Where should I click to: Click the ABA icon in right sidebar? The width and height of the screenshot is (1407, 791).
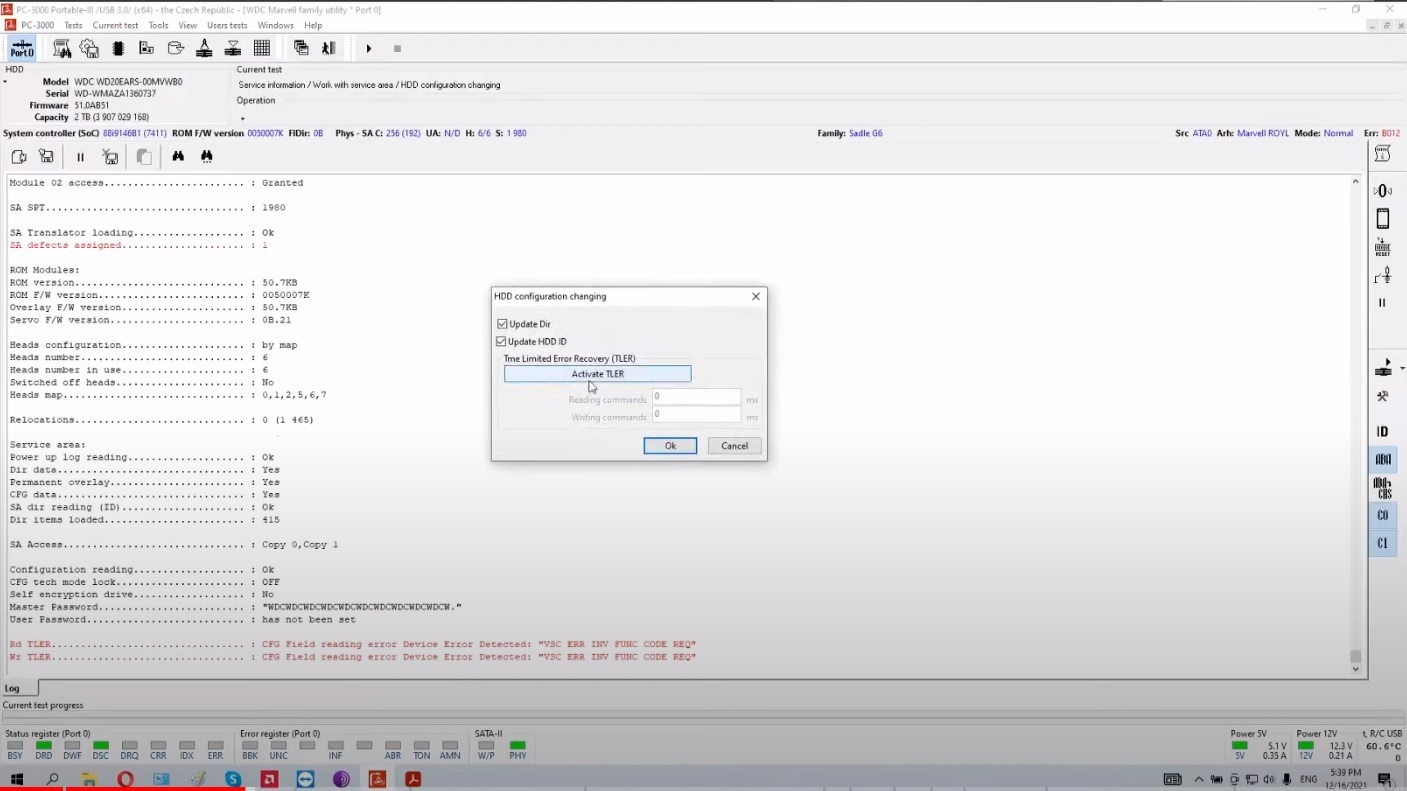click(x=1383, y=460)
